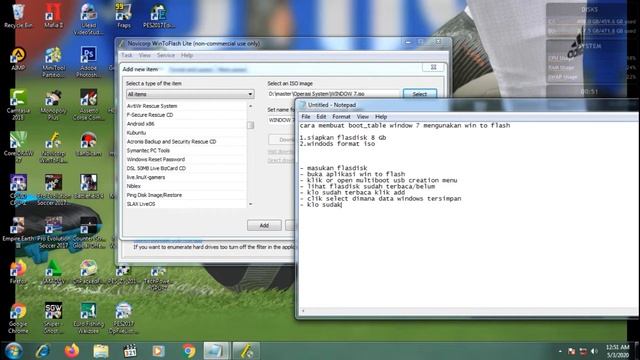This screenshot has height=360, width=640.
Task: Select Symantec PC Tools item
Action: (186, 150)
